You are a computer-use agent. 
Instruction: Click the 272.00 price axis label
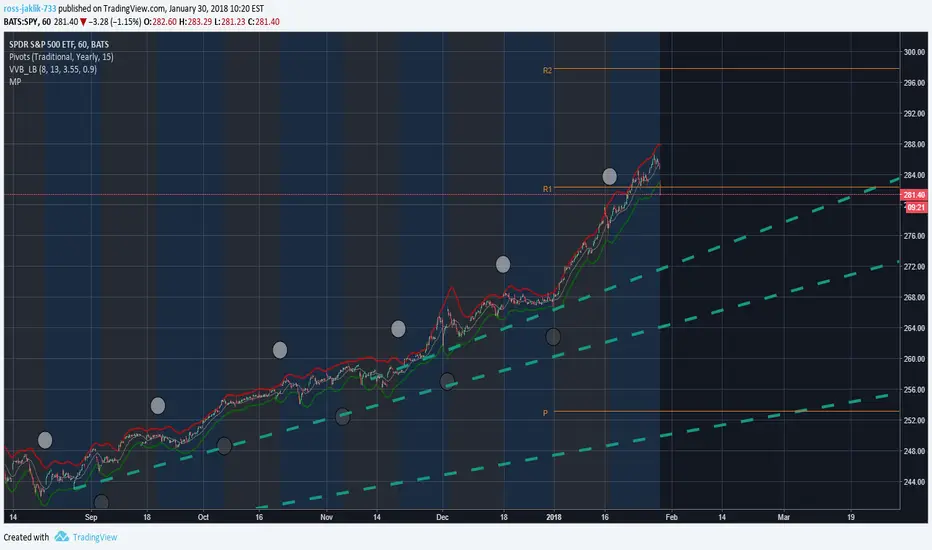point(914,267)
